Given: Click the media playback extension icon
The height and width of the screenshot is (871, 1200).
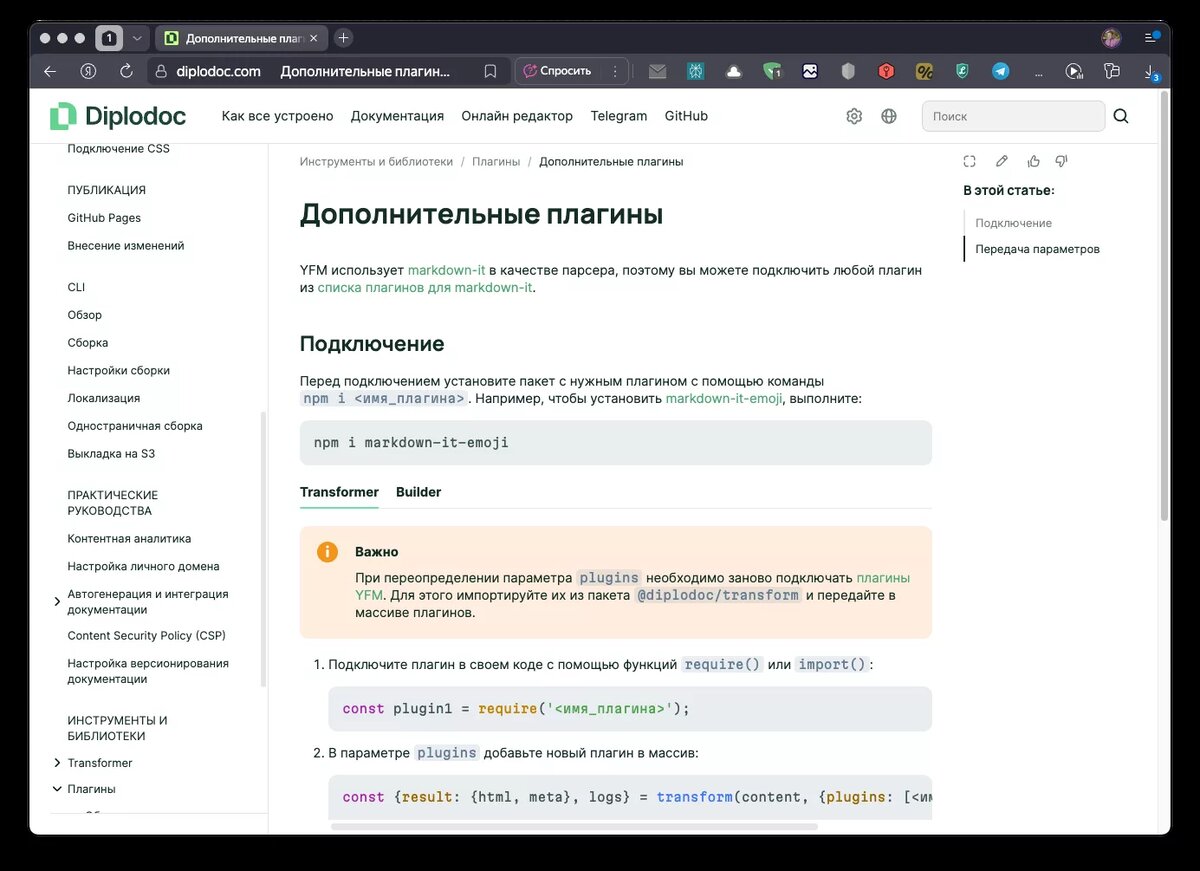Looking at the screenshot, I should [1074, 71].
